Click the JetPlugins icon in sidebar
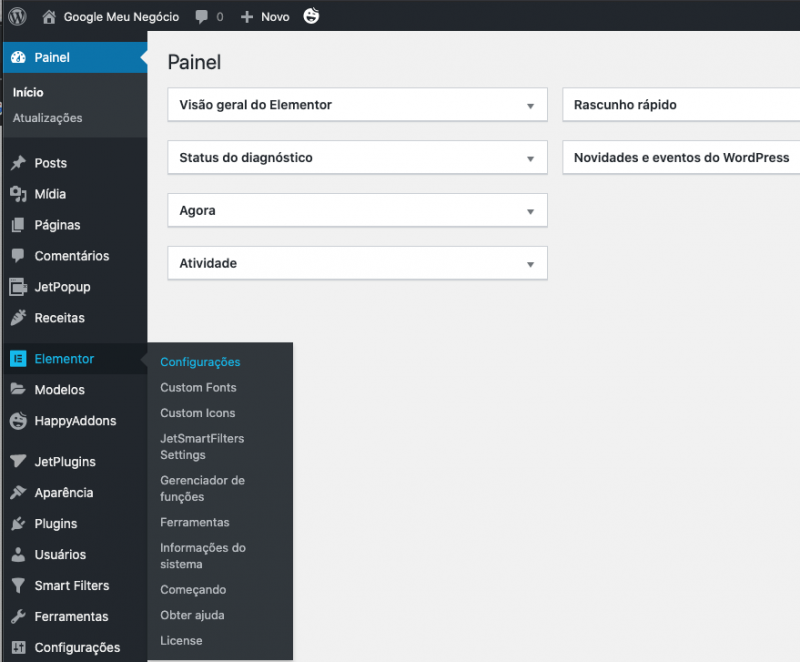 pos(18,462)
